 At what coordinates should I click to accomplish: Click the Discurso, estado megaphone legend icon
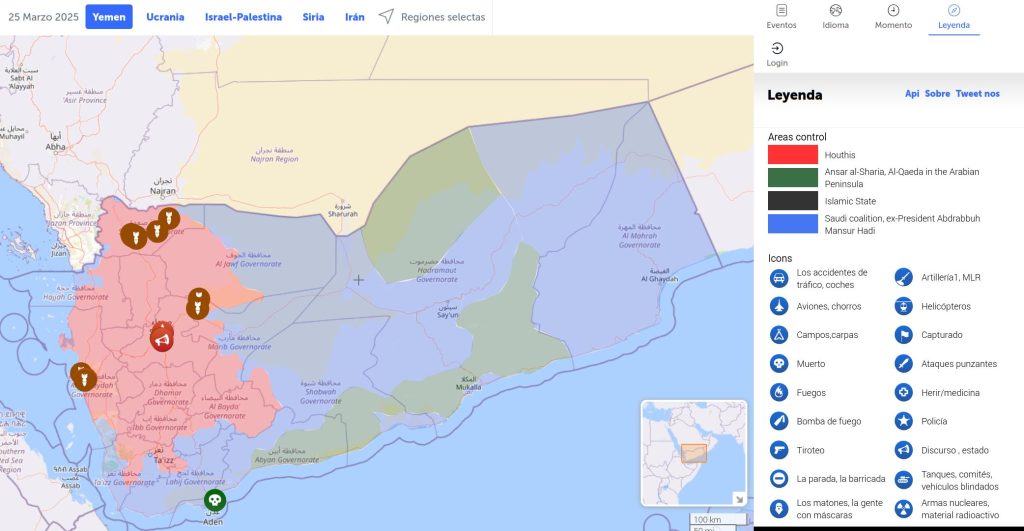tap(903, 449)
